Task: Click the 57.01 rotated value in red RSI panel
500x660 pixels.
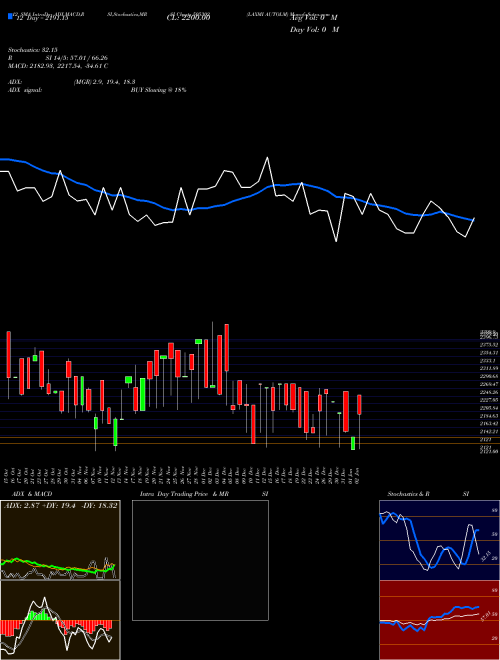Action: coord(485,616)
